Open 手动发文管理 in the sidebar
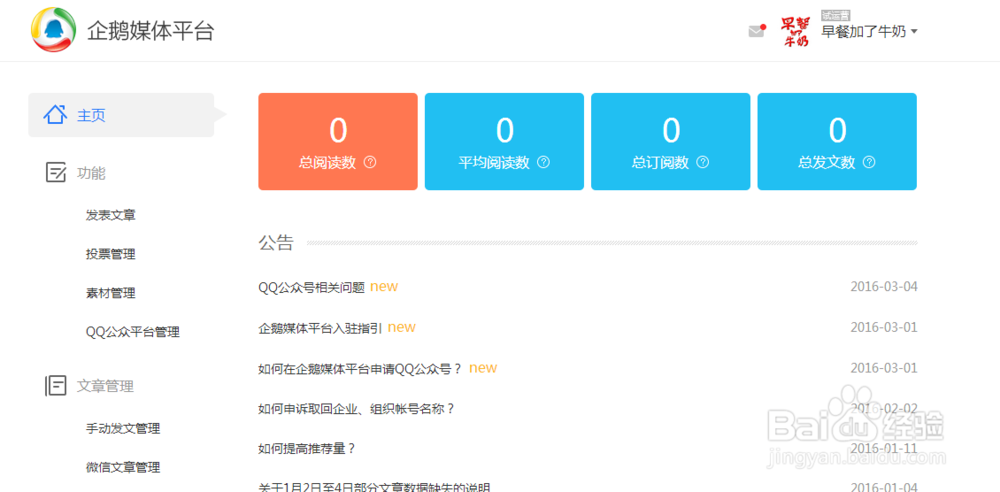This screenshot has width=1000, height=492. pos(122,428)
